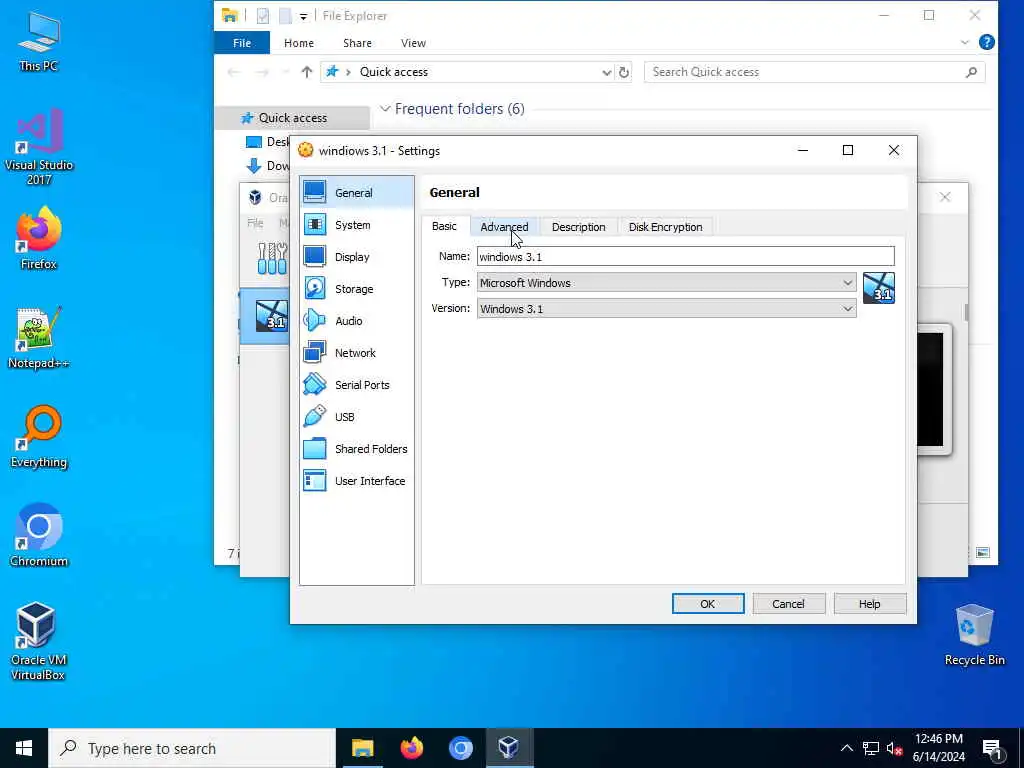Click taskbar Type here to search box

(192, 748)
